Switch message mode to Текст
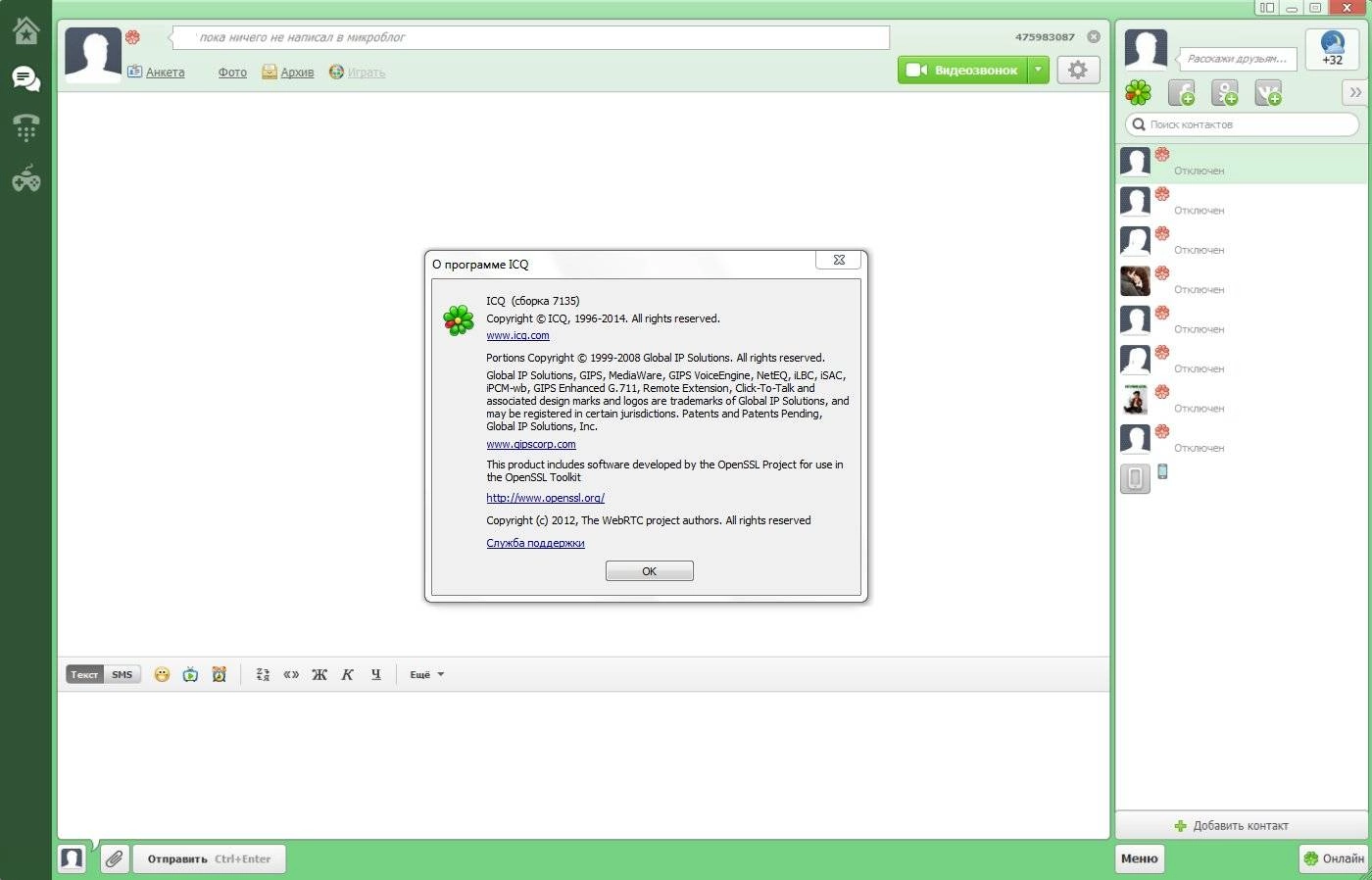The height and width of the screenshot is (880, 1372). point(84,674)
